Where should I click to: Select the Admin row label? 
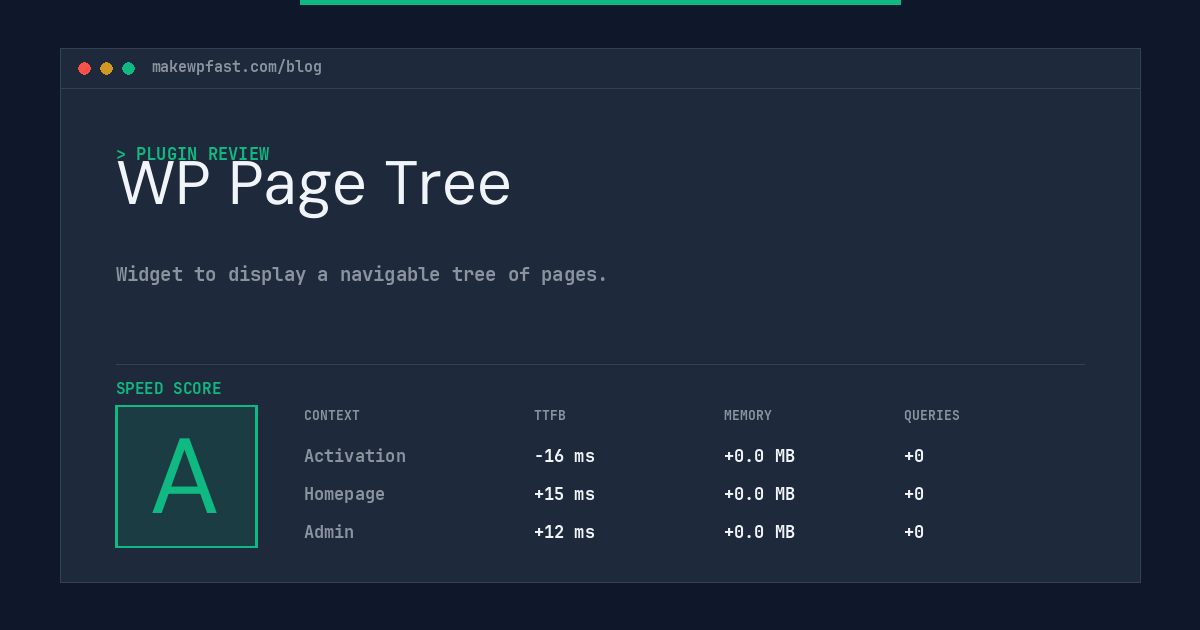[x=329, y=532]
